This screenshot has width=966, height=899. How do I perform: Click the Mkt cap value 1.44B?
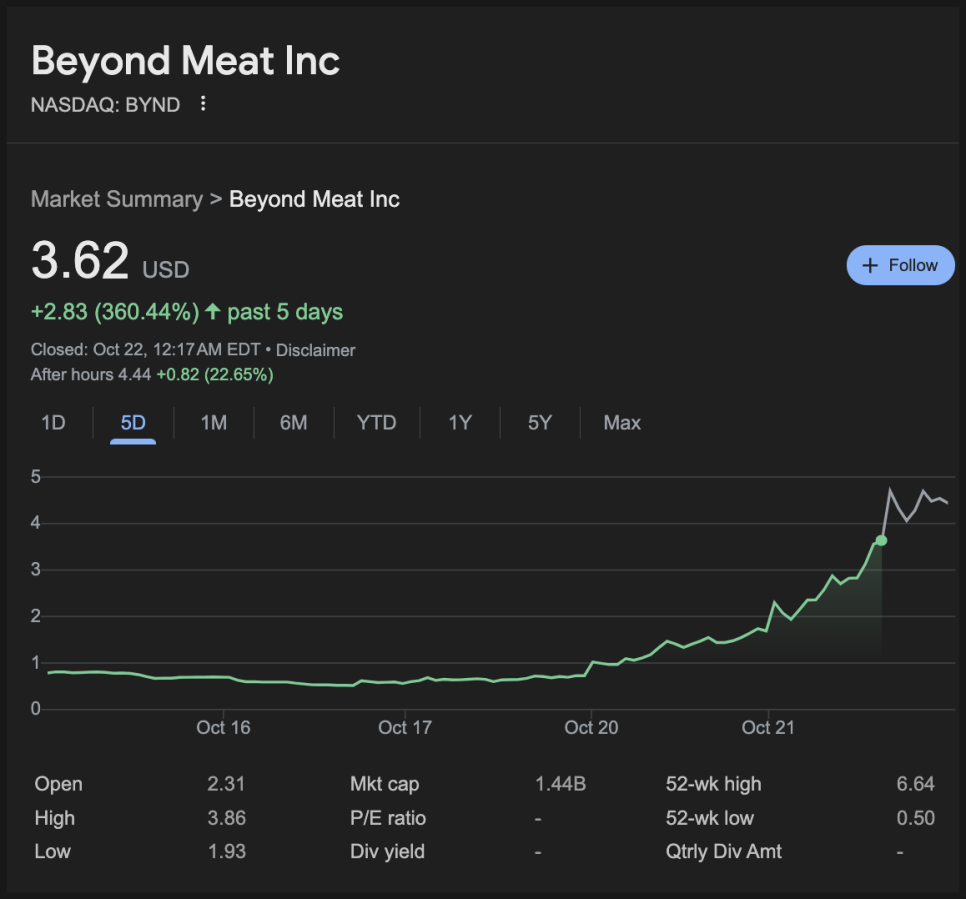pyautogui.click(x=560, y=784)
